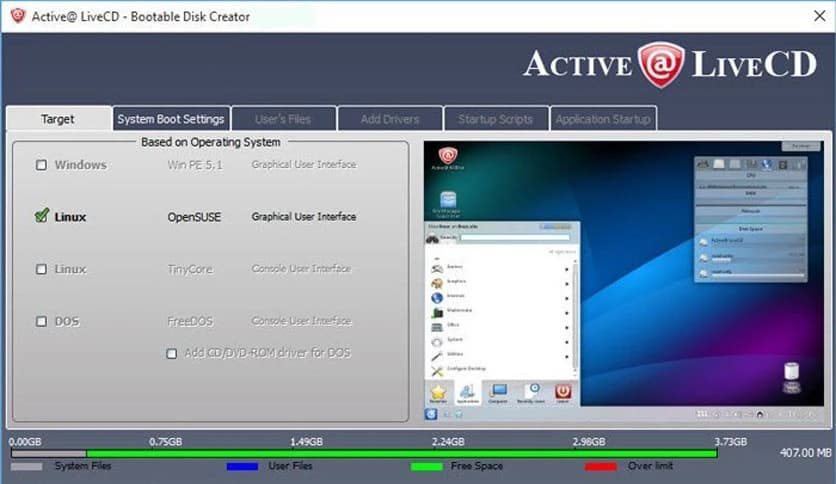Screen dimensions: 836x484
Task: Click the green Free Space legend swatch
Action: 427,466
